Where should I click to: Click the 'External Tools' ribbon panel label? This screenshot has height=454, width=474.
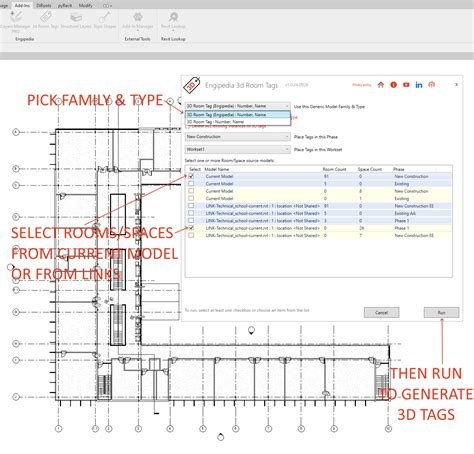(x=137, y=39)
